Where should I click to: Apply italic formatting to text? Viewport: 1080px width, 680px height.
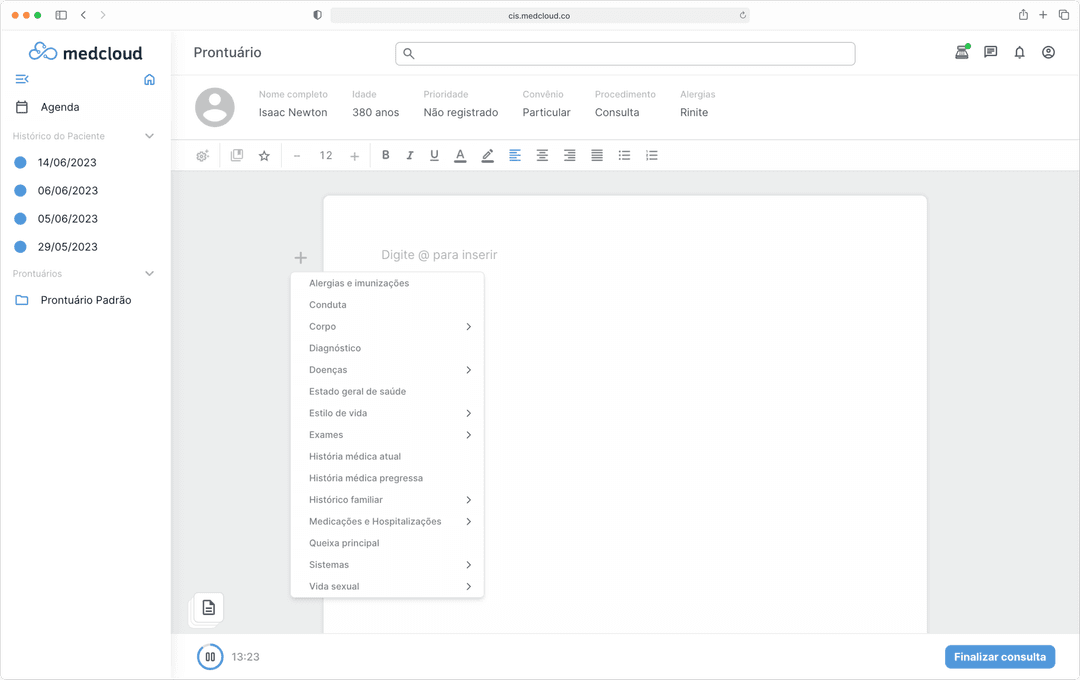click(x=410, y=155)
